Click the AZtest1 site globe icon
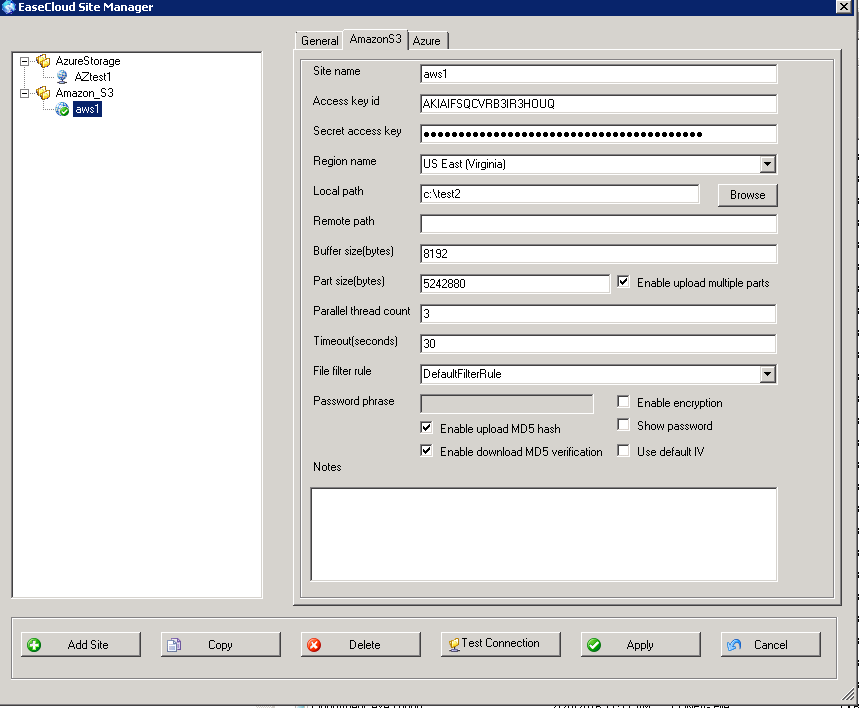Viewport: 859px width, 708px height. (62, 77)
